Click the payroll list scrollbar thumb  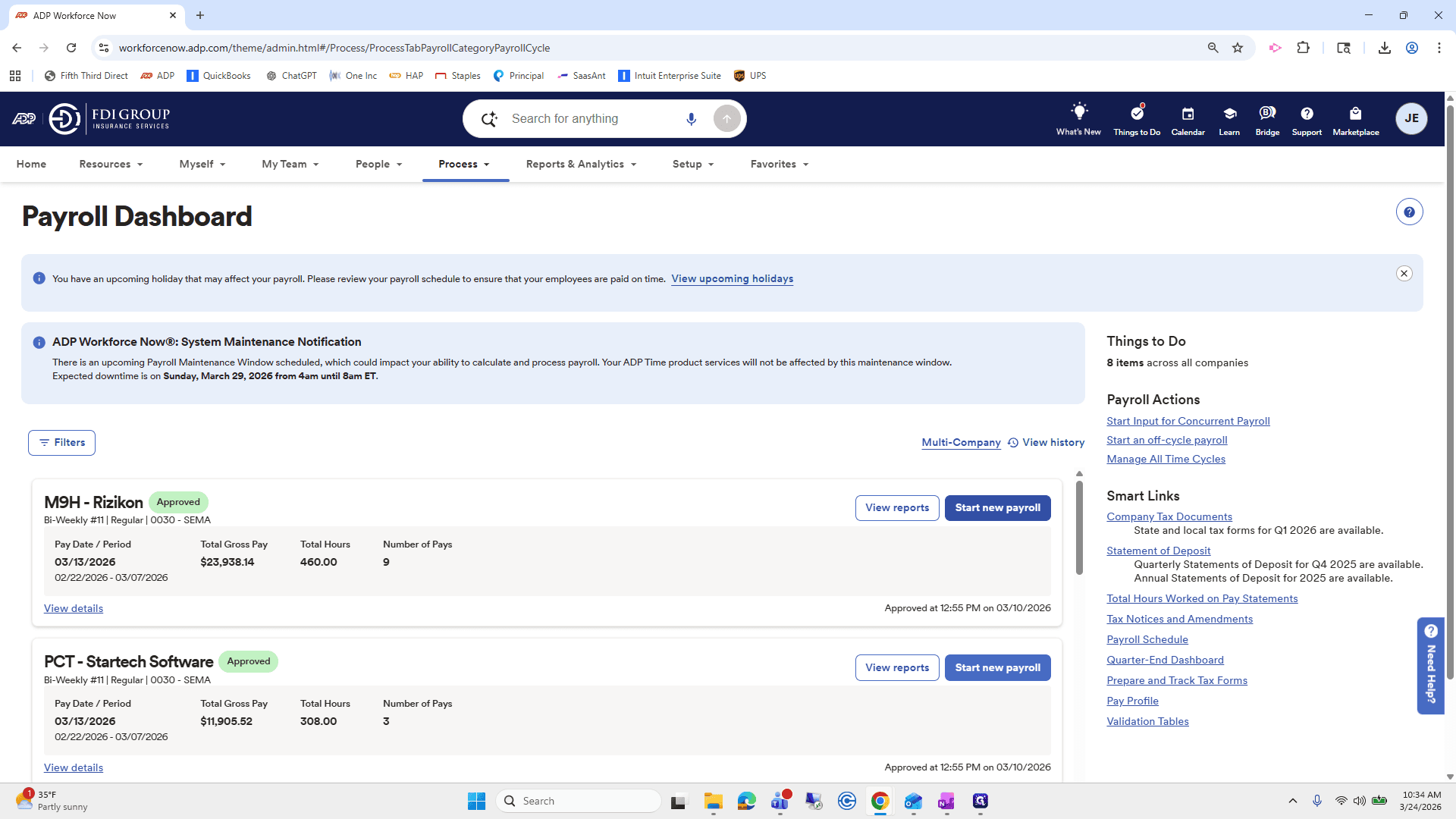(x=1079, y=527)
